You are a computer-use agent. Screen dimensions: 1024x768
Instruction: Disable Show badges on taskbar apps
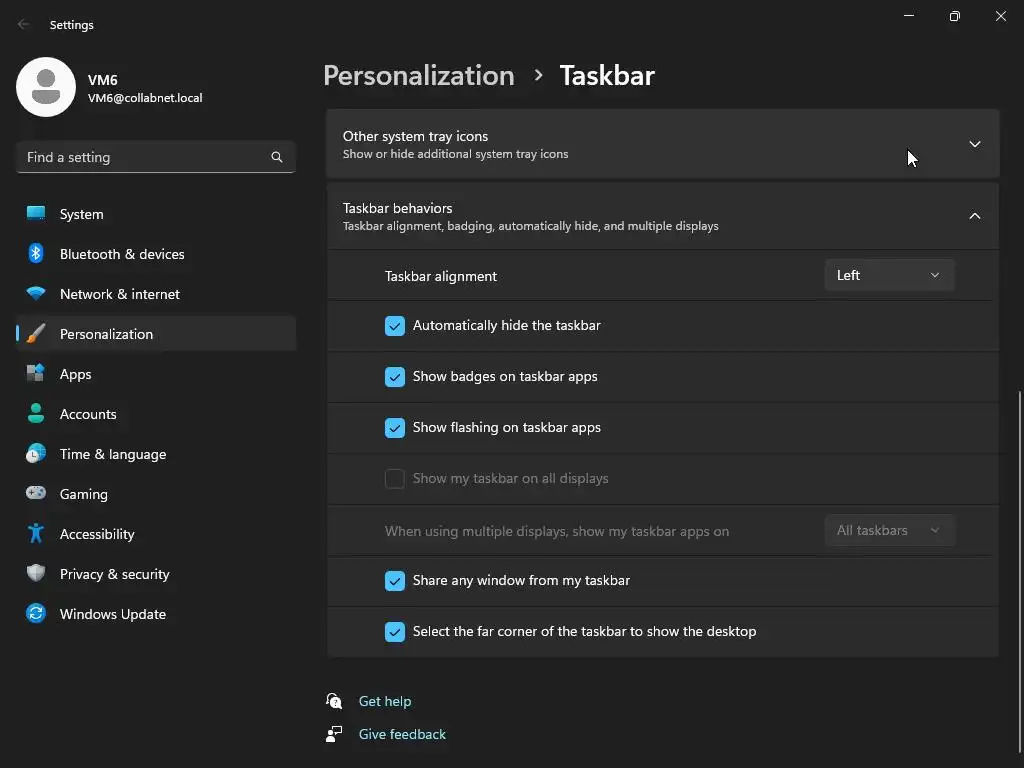[395, 377]
